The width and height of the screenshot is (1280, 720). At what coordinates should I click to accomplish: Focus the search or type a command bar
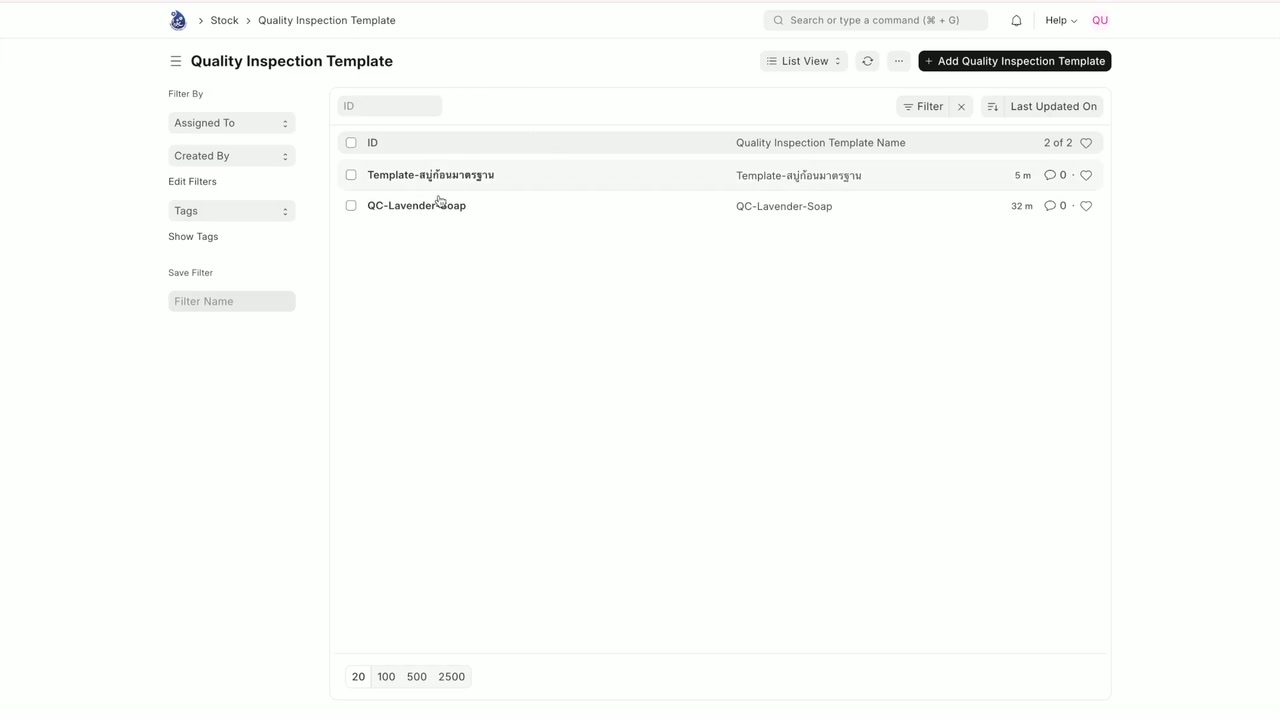coord(876,20)
